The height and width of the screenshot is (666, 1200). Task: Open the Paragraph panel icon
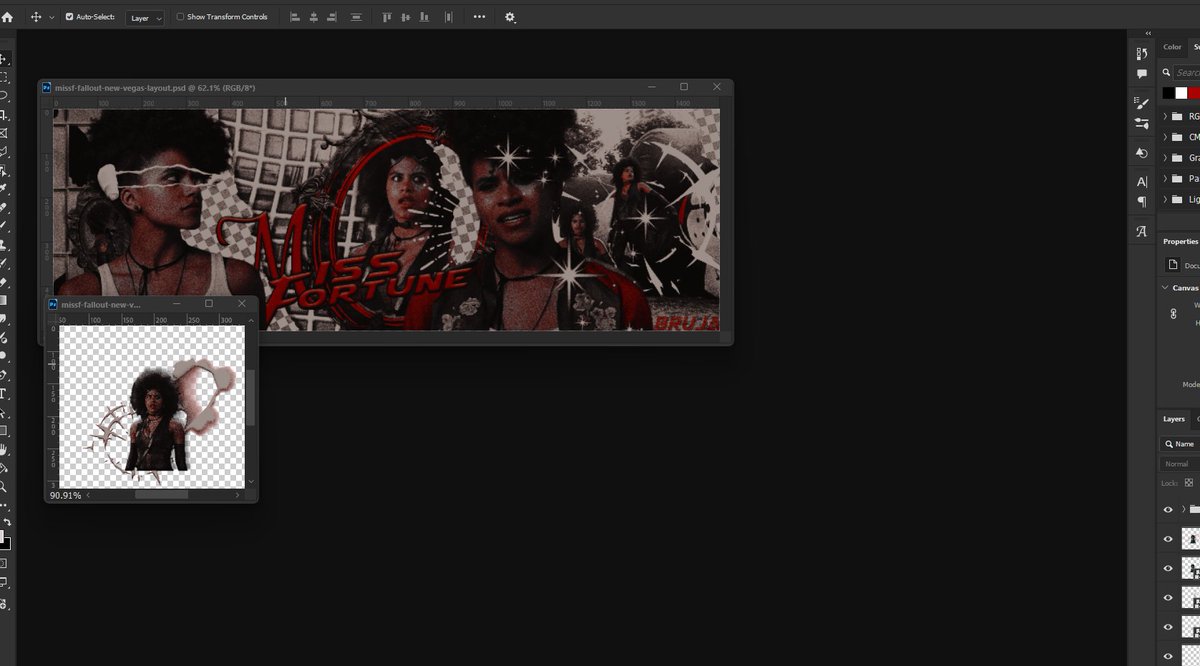(1142, 201)
